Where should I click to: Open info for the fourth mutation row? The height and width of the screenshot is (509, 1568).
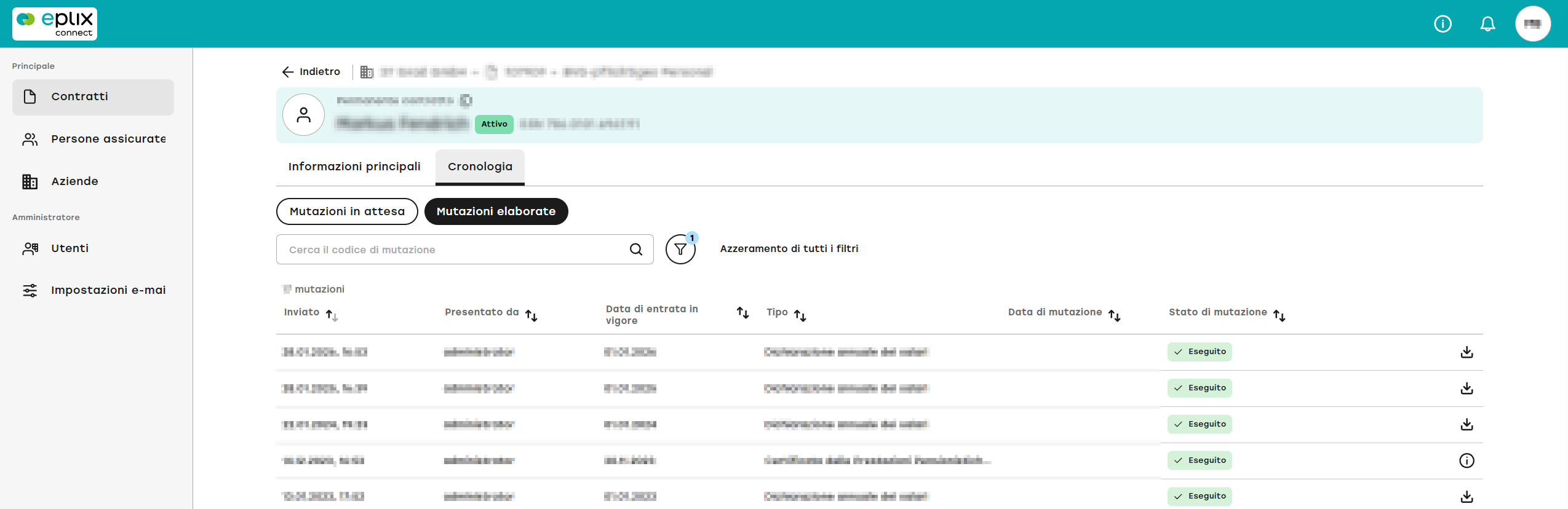pos(1467,460)
